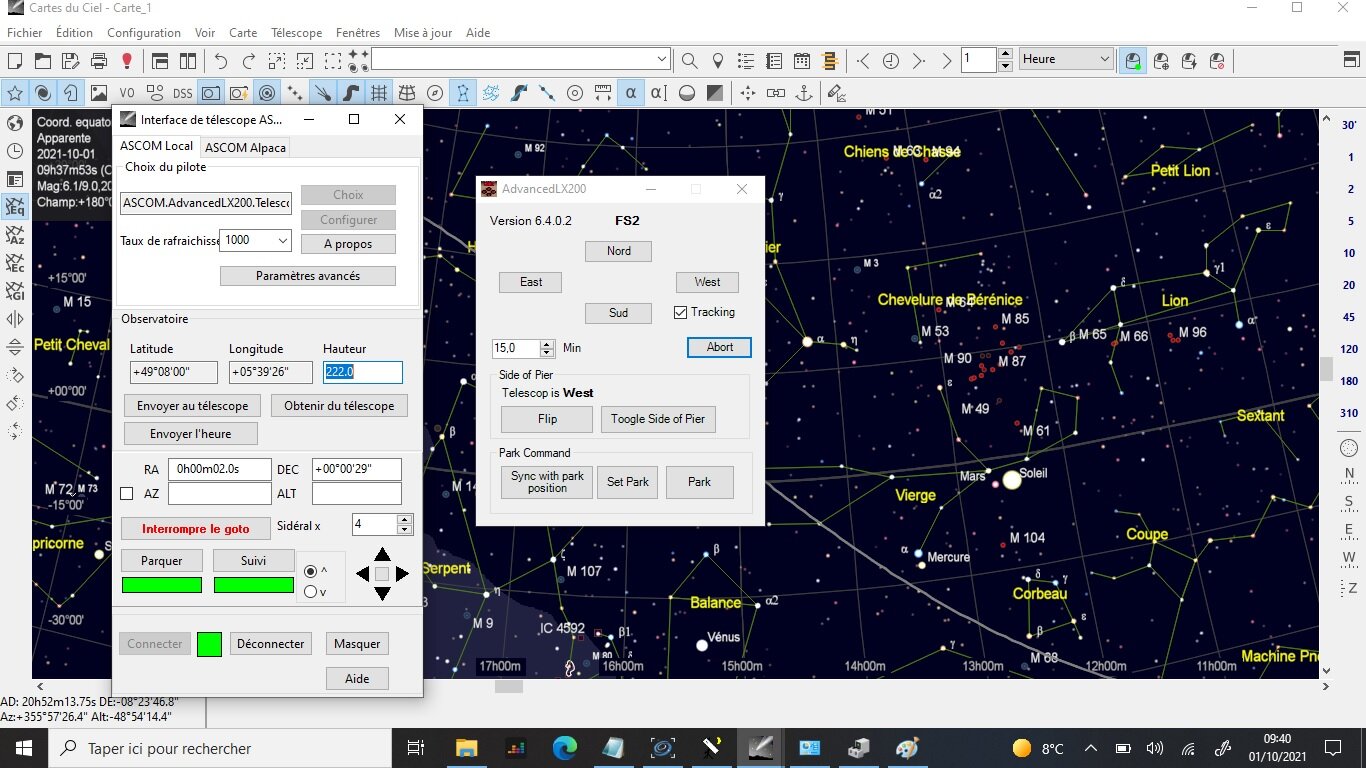Toggle constellation figures icon
This screenshot has width=1366, height=768.
(462, 93)
